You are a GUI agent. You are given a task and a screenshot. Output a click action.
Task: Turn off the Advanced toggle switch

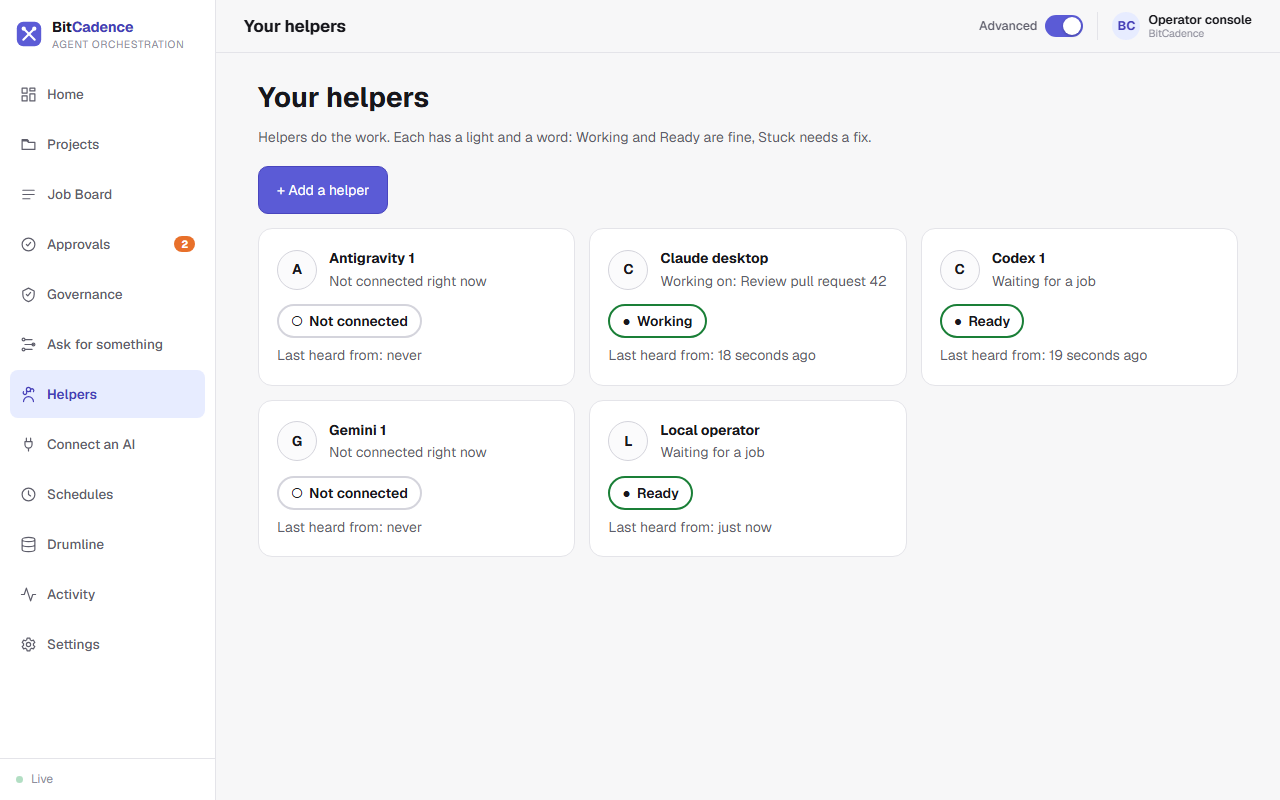[1064, 26]
